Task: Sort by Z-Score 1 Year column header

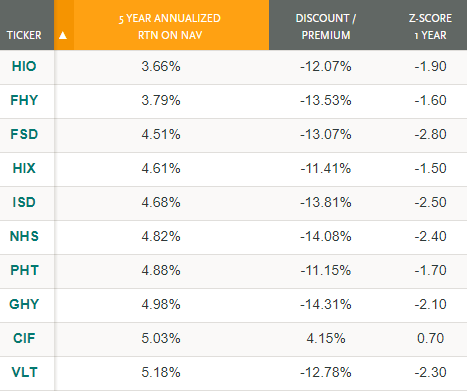Action: pos(430,26)
